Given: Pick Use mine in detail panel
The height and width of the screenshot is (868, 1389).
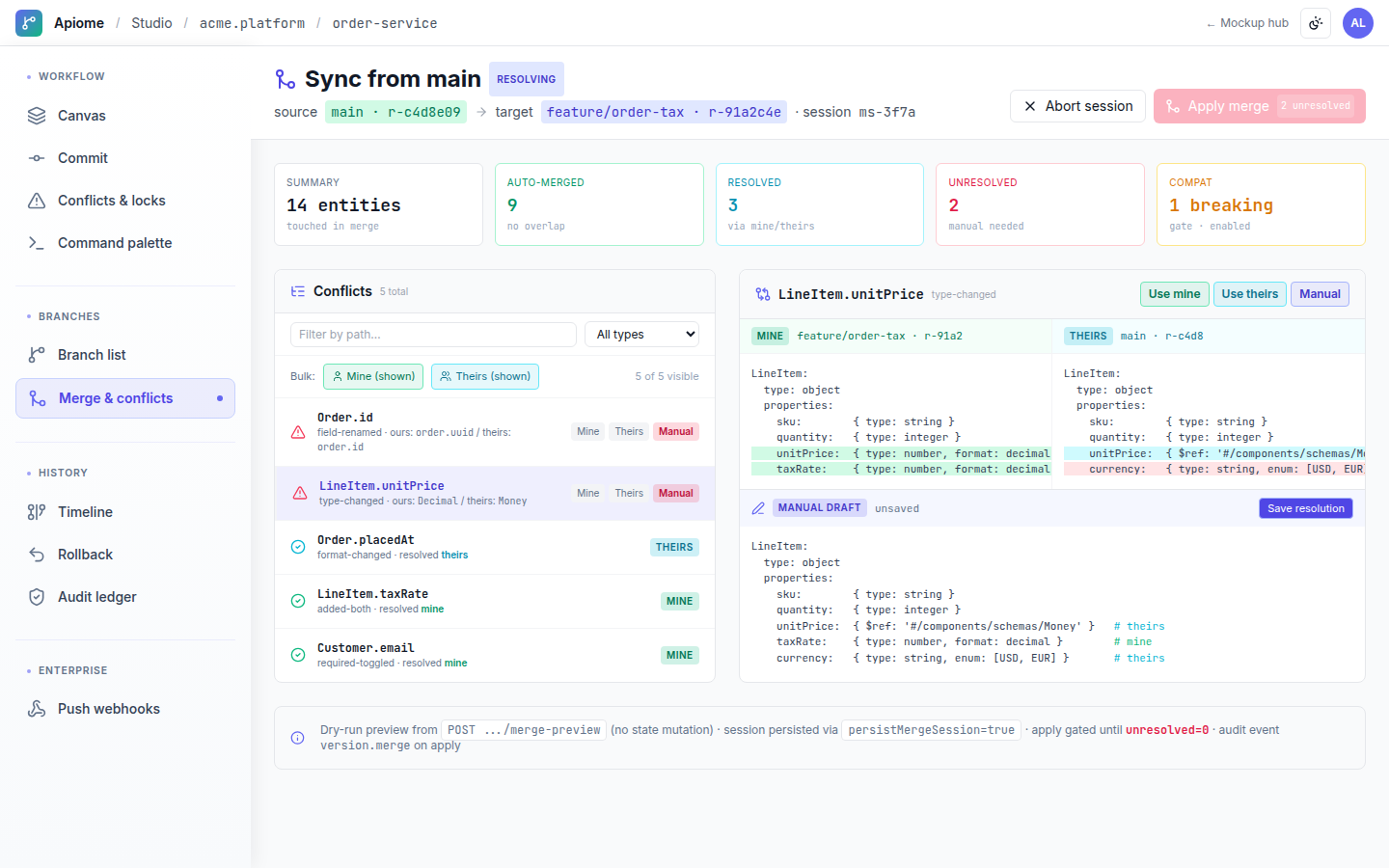Looking at the screenshot, I should [x=1175, y=294].
